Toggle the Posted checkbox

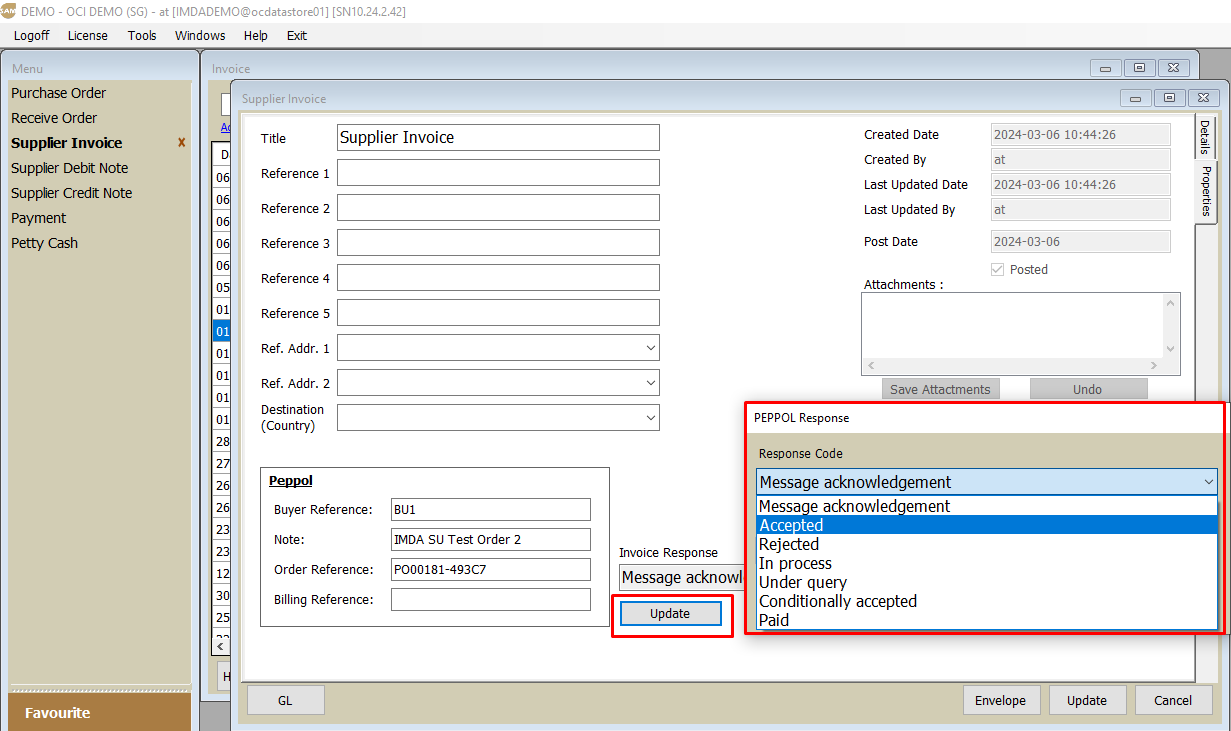point(997,269)
